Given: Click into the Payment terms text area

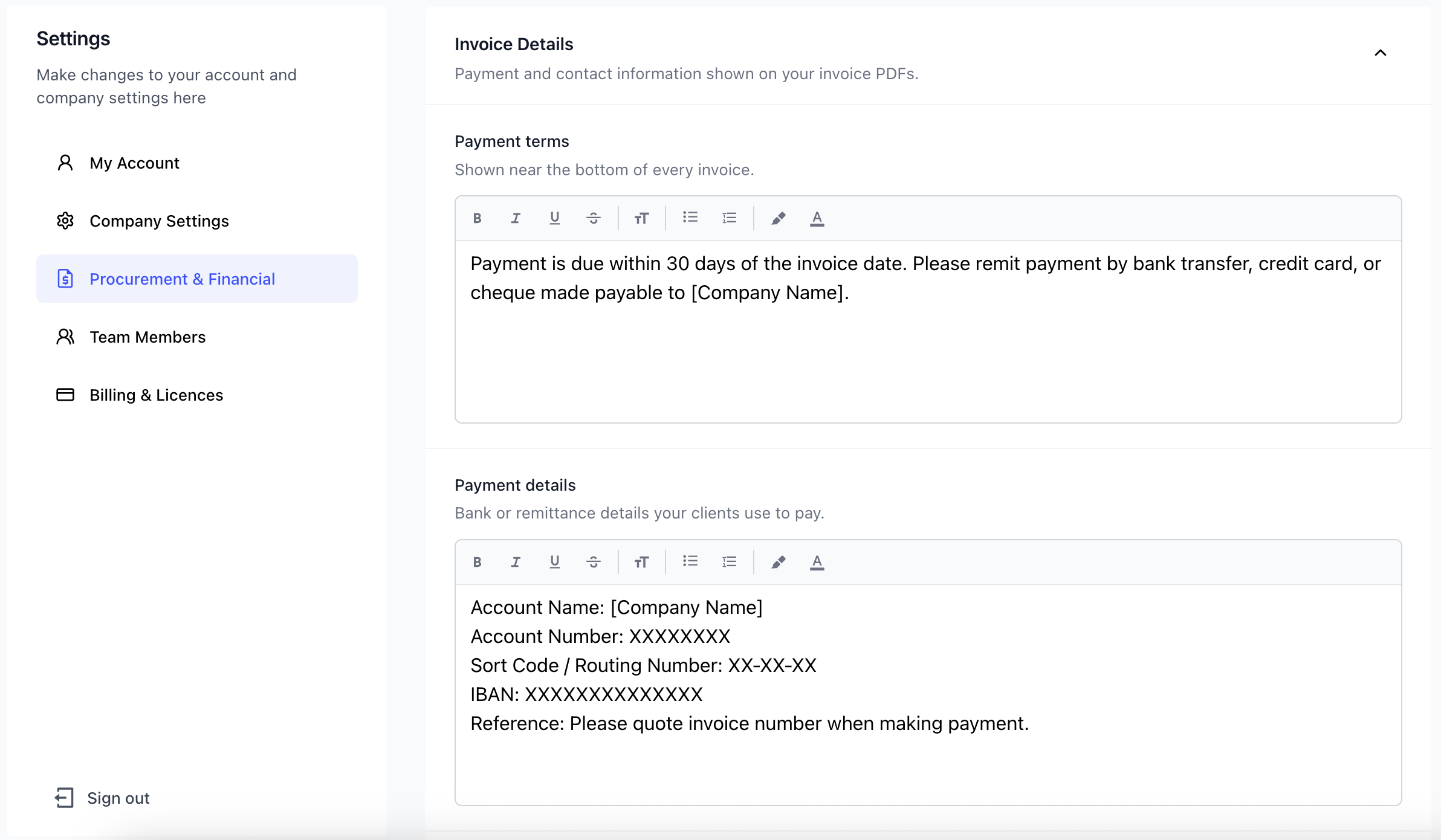Looking at the screenshot, I should coord(928,332).
